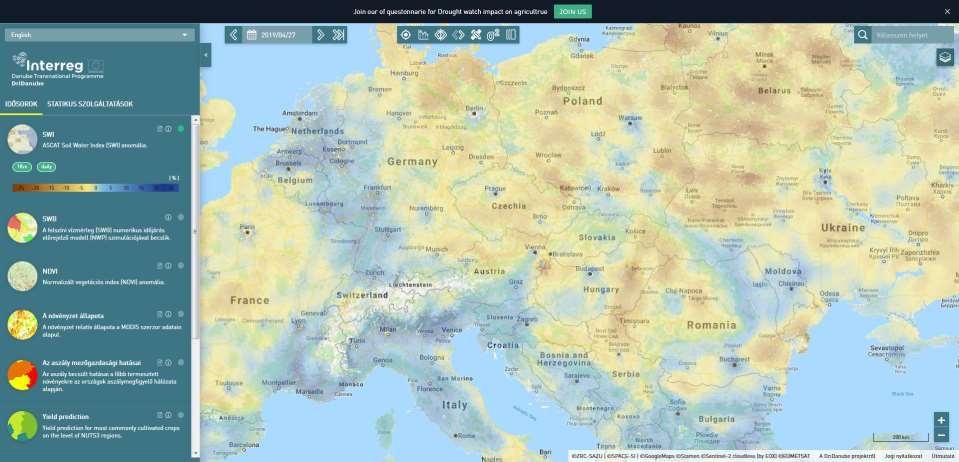Open the chart statistics tool
Viewport: 959px width, 462px height.
pyautogui.click(x=423, y=35)
